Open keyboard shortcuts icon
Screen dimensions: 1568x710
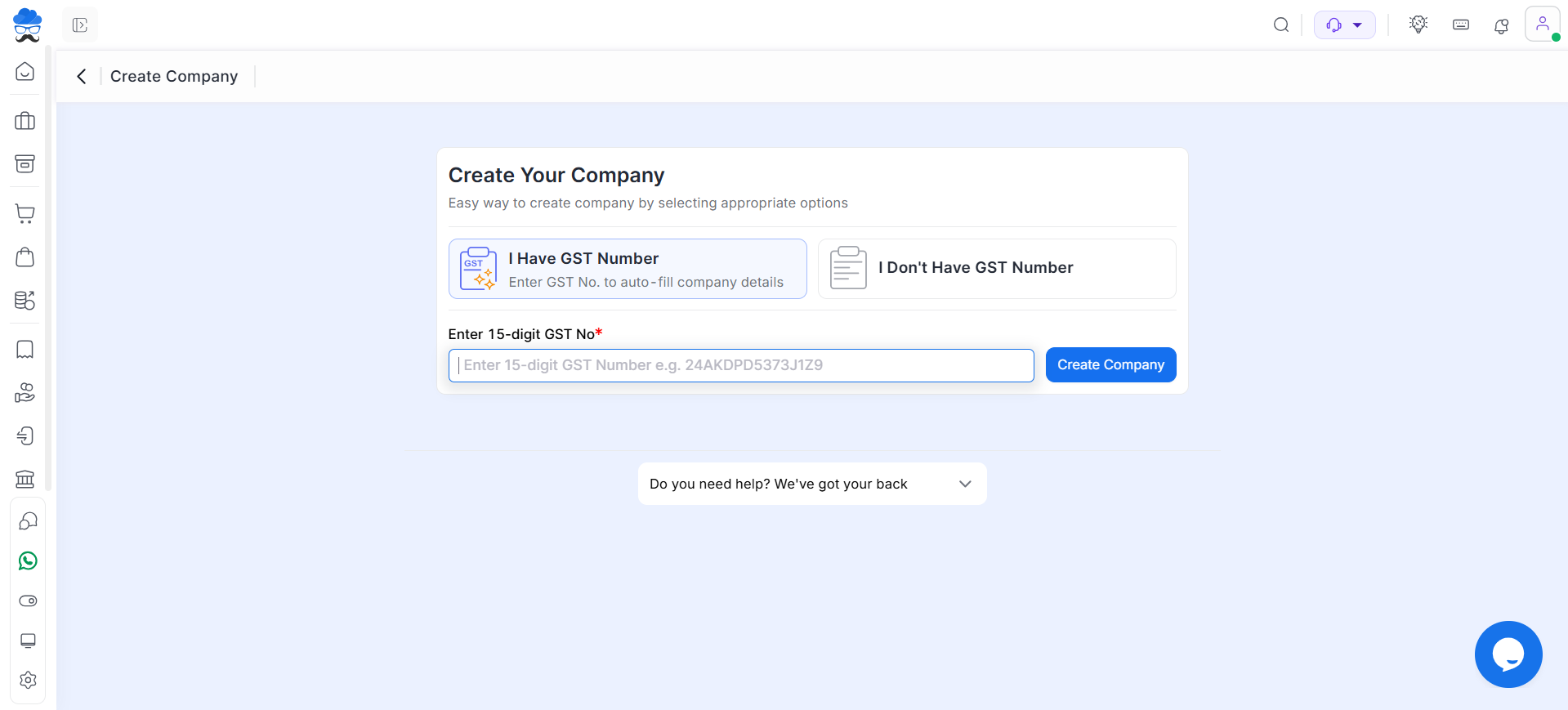[x=1460, y=25]
